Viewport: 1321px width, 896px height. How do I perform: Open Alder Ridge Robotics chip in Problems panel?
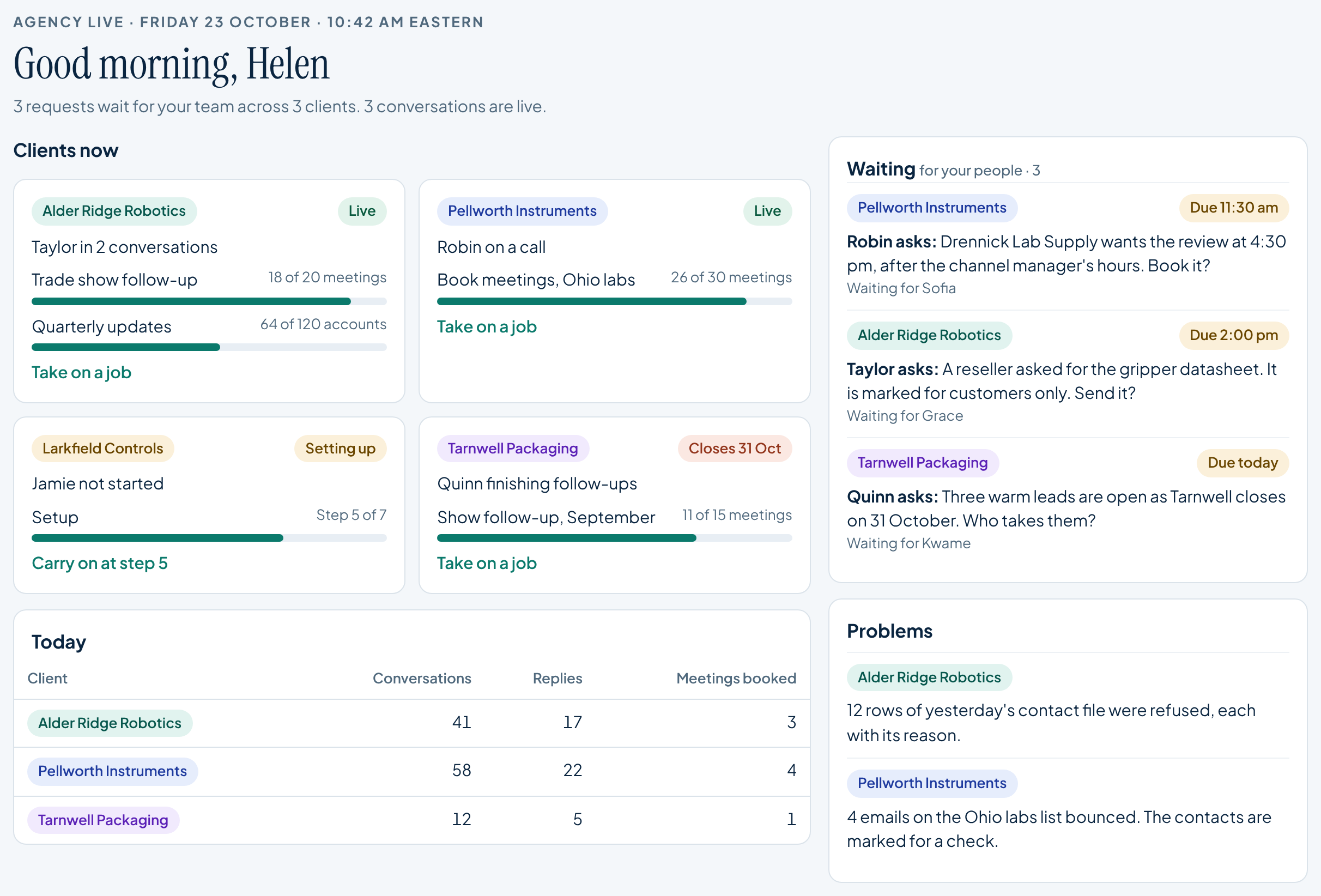(x=929, y=677)
